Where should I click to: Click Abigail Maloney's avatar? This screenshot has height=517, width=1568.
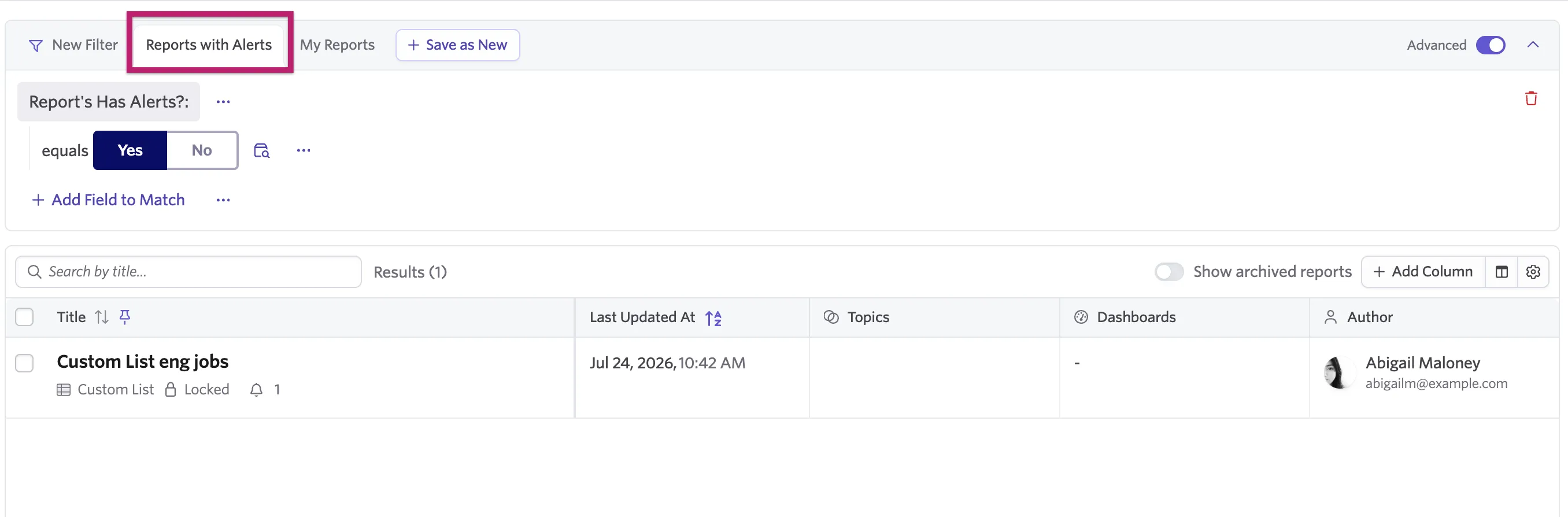point(1339,372)
